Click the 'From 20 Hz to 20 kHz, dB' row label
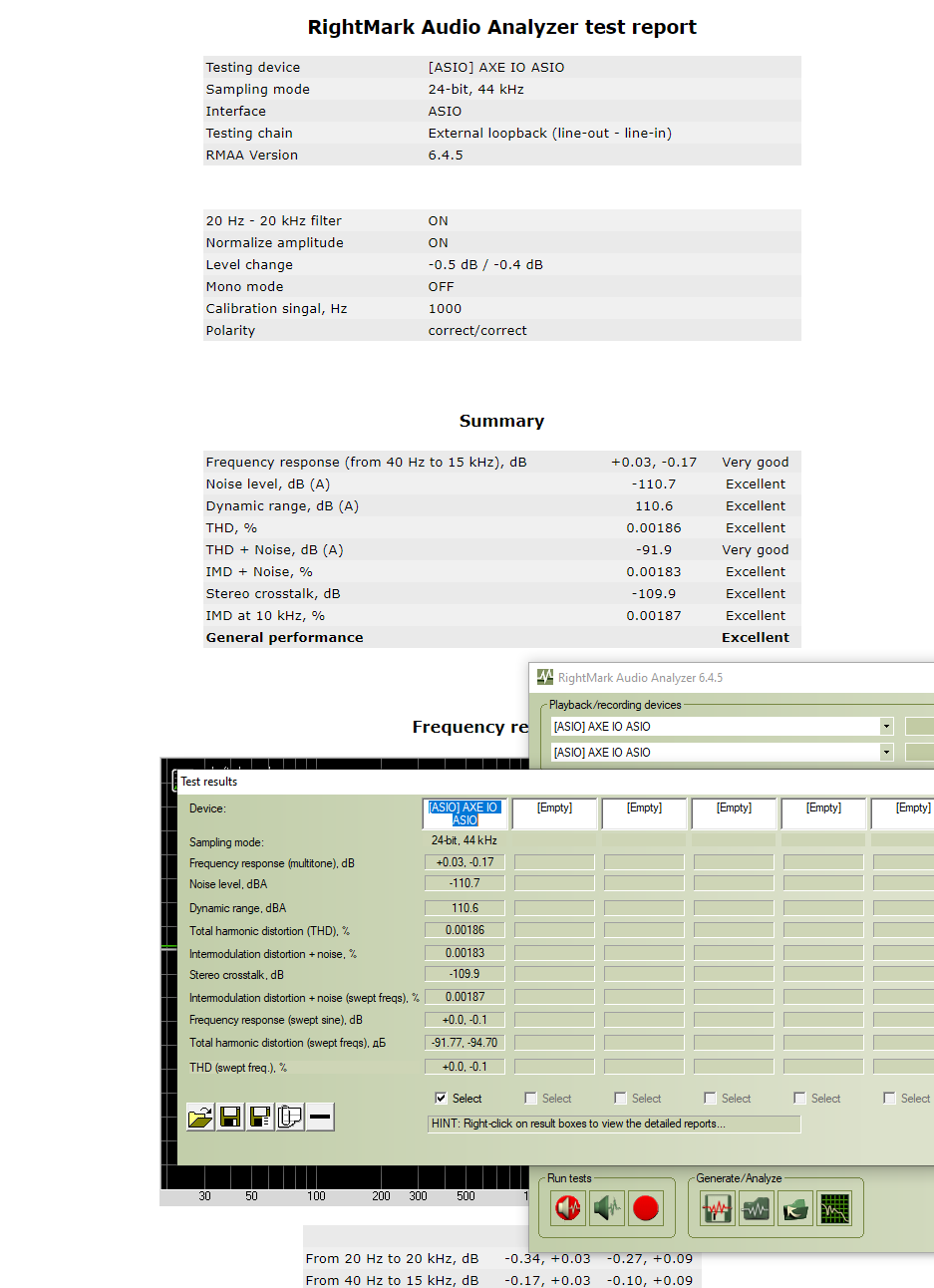Viewport: 934px width, 1288px height. pyautogui.click(x=392, y=1258)
